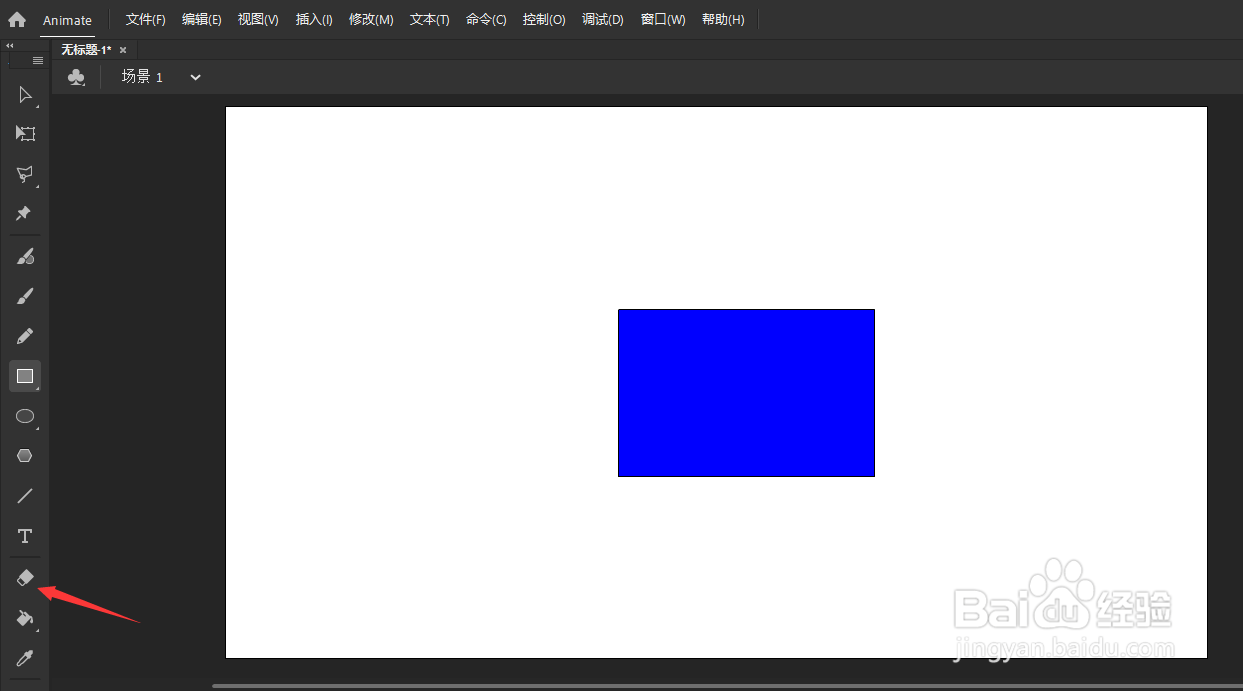Select the Selection arrow tool
The height and width of the screenshot is (691, 1243).
click(25, 95)
